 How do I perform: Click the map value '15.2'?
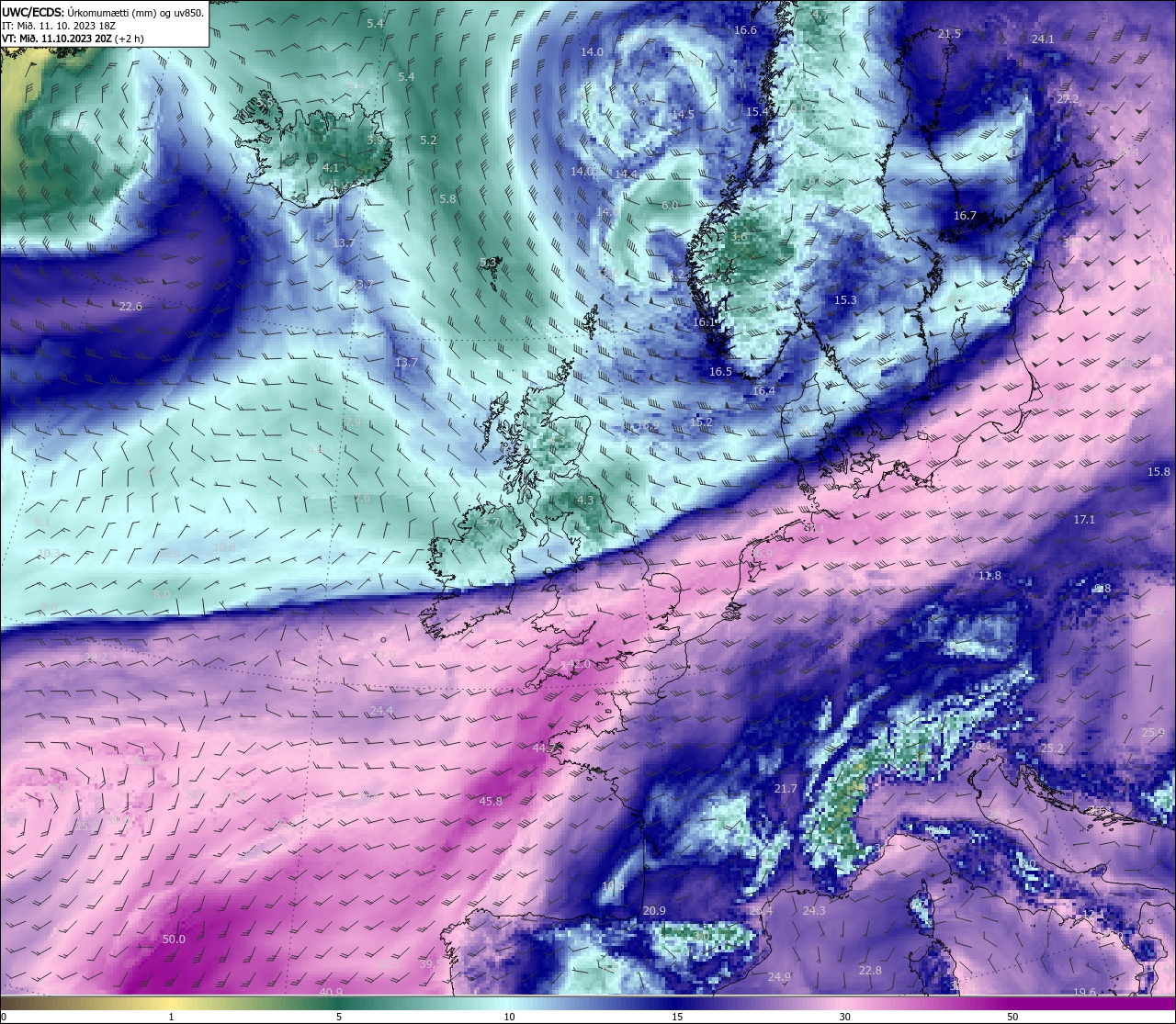coord(701,422)
